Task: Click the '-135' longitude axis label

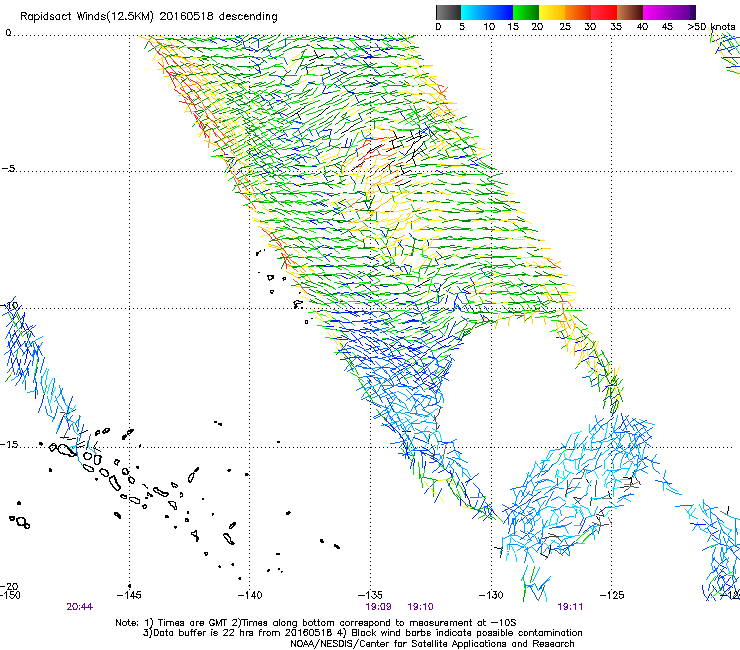Action: pos(370,595)
